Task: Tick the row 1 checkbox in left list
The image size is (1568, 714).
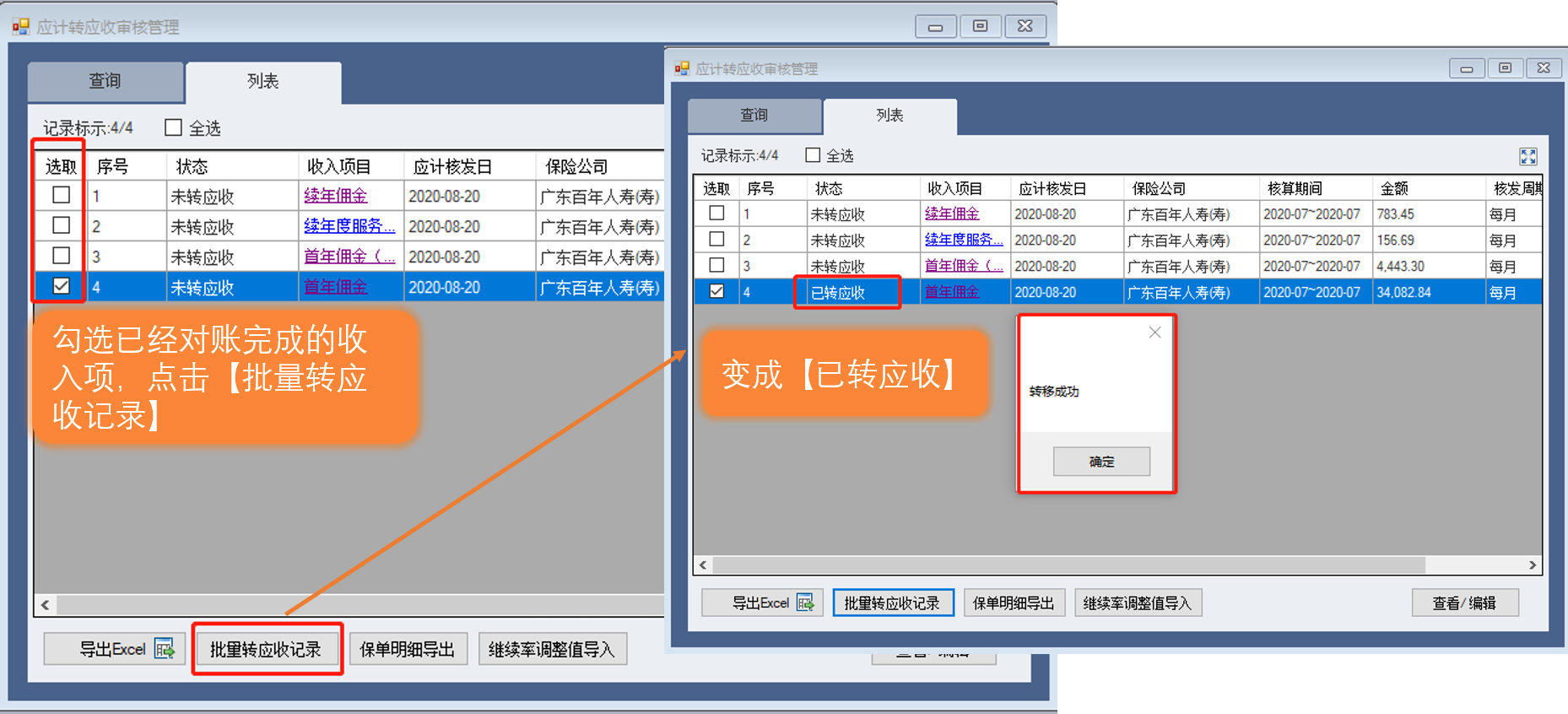Action: [x=61, y=195]
